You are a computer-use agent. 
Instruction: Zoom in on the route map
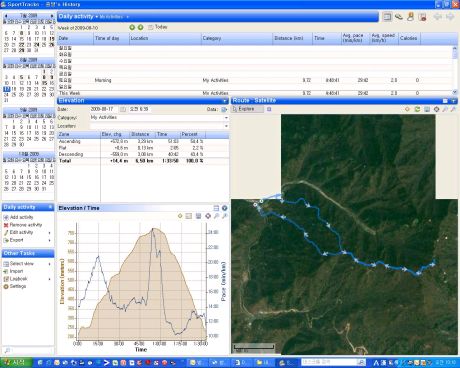click(x=445, y=109)
